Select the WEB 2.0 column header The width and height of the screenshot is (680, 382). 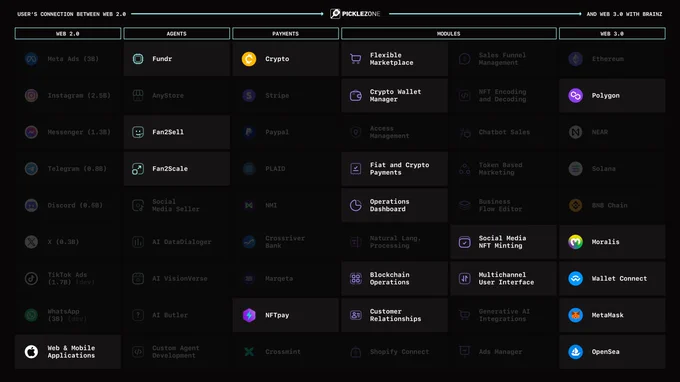pos(68,33)
